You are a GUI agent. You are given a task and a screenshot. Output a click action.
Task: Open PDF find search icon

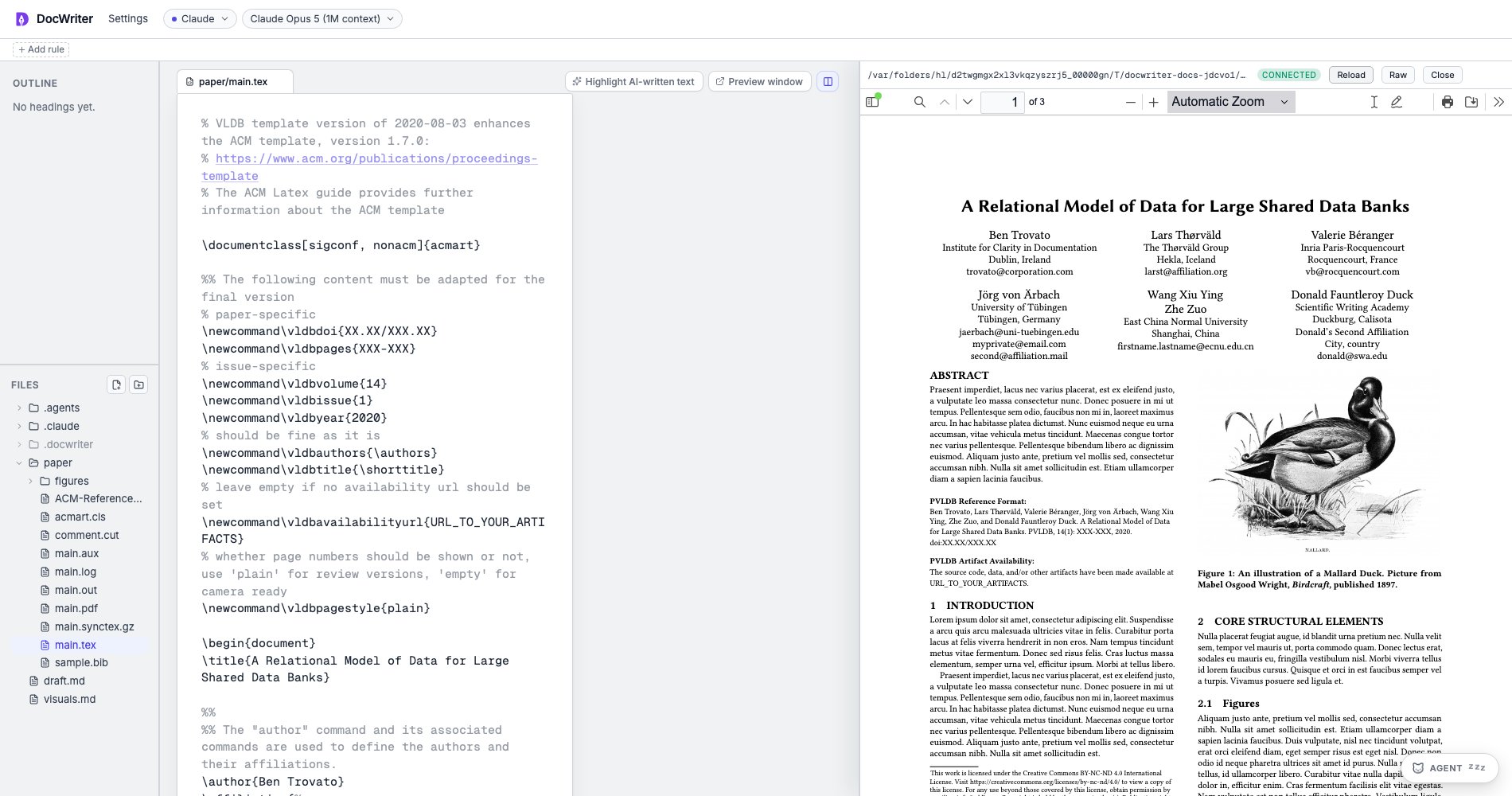tap(919, 102)
